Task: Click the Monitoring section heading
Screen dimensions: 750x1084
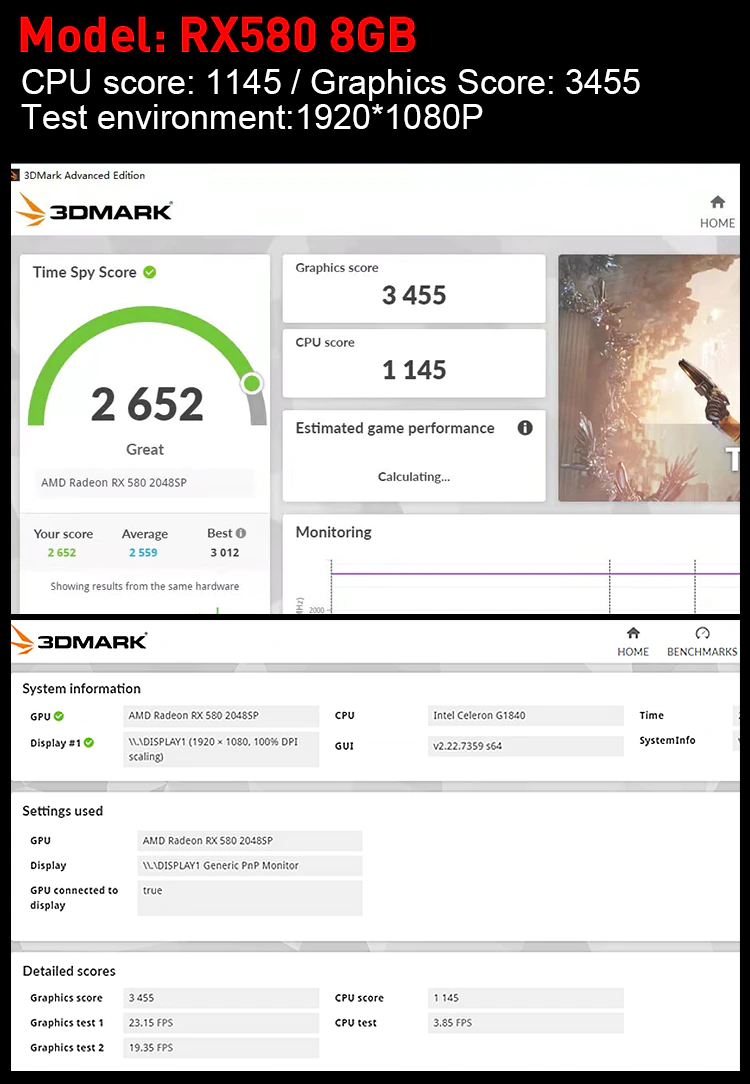Action: click(x=333, y=532)
